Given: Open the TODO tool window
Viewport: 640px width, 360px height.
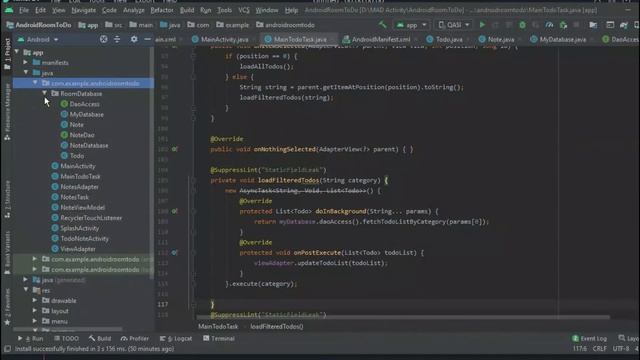Looking at the screenshot, I should pos(67,338).
